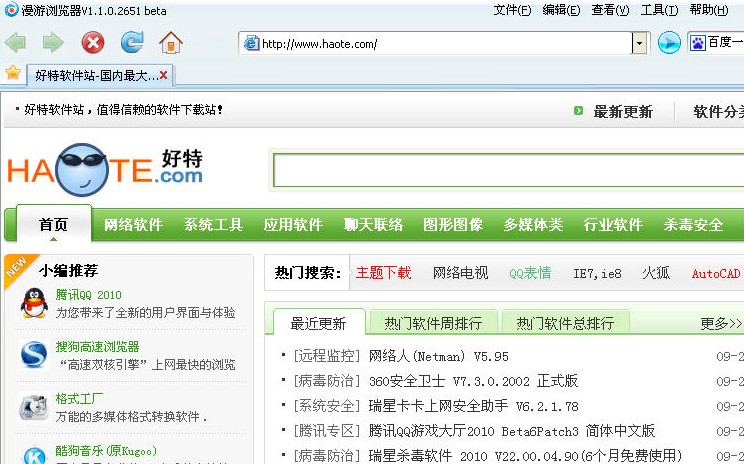Open 网络软件 category
The width and height of the screenshot is (744, 464).
pyautogui.click(x=133, y=224)
